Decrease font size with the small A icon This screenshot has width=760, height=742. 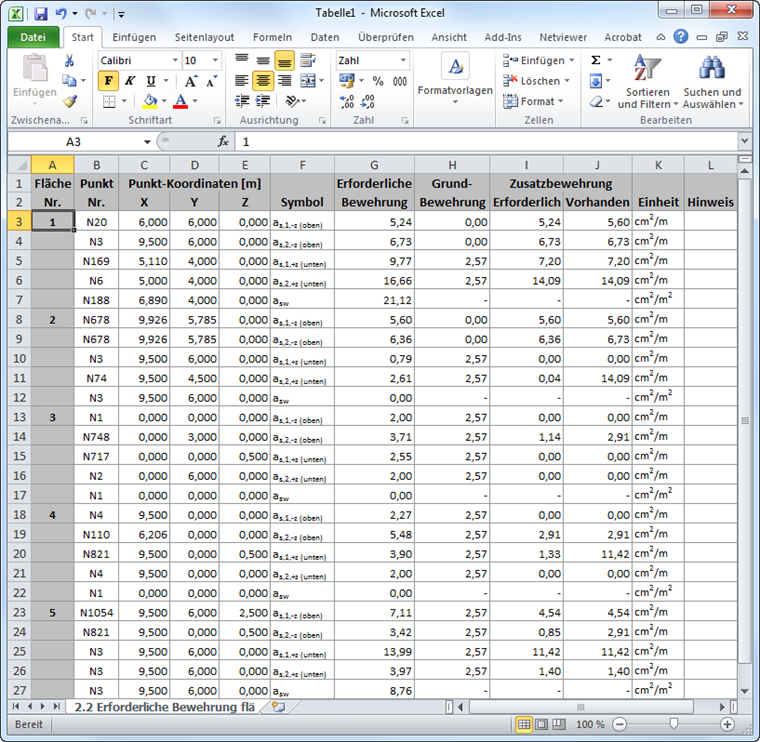click(211, 81)
